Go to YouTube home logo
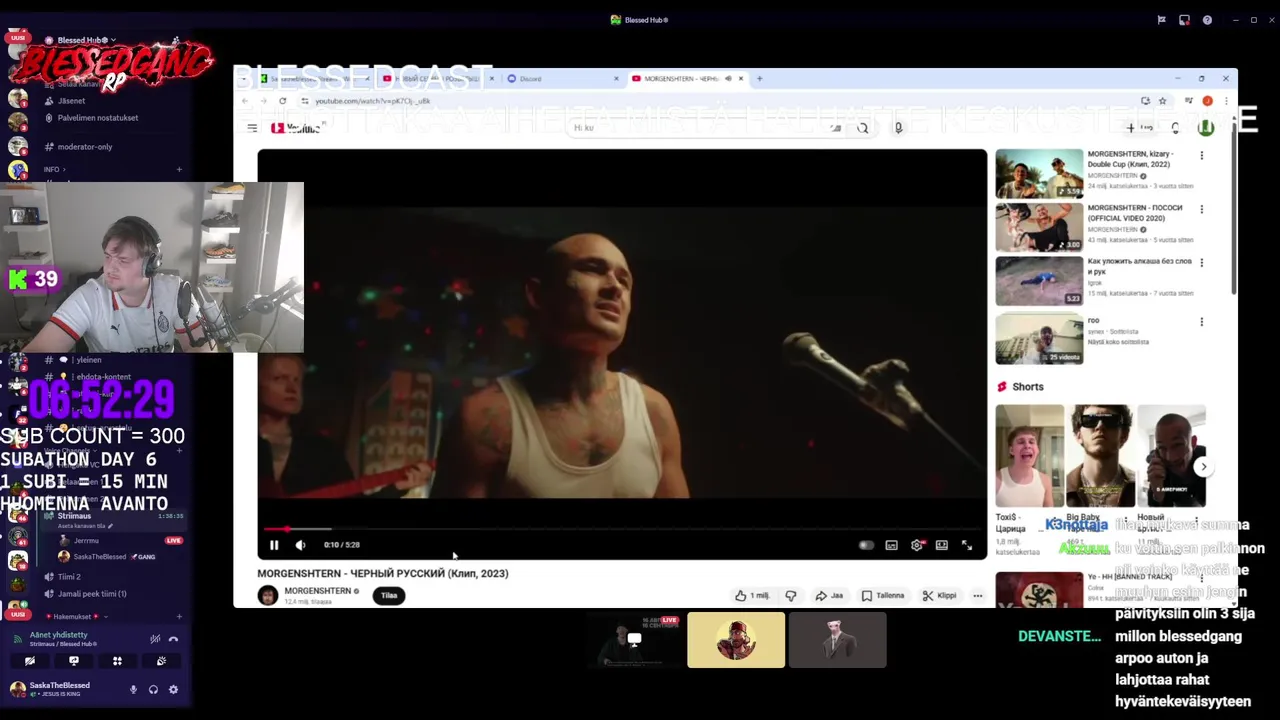Image resolution: width=1280 pixels, height=720 pixels. pos(296,128)
